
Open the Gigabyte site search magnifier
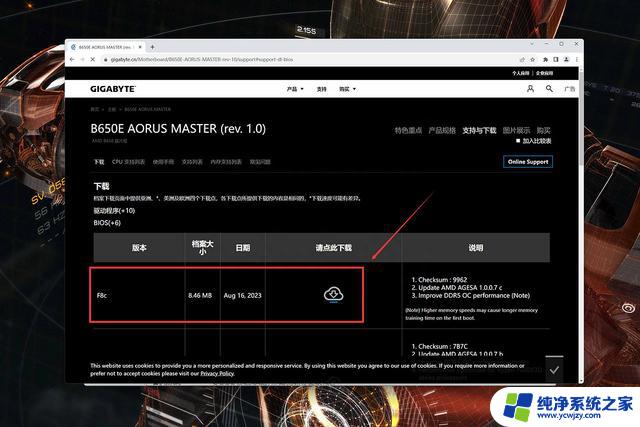549,89
